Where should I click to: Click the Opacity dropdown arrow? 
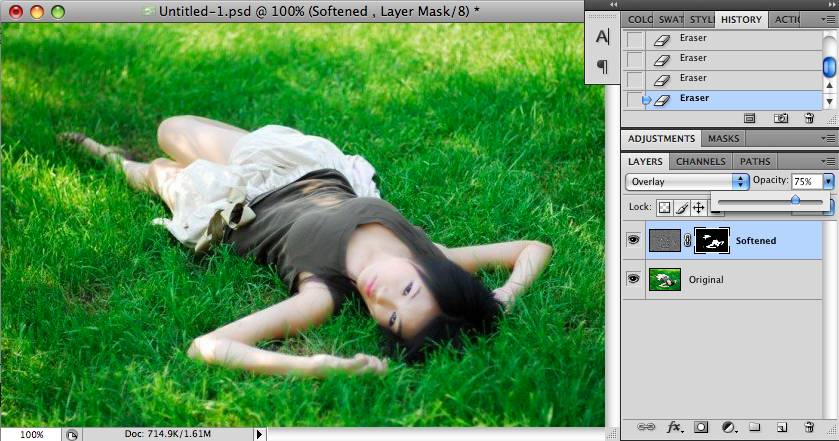coord(828,181)
